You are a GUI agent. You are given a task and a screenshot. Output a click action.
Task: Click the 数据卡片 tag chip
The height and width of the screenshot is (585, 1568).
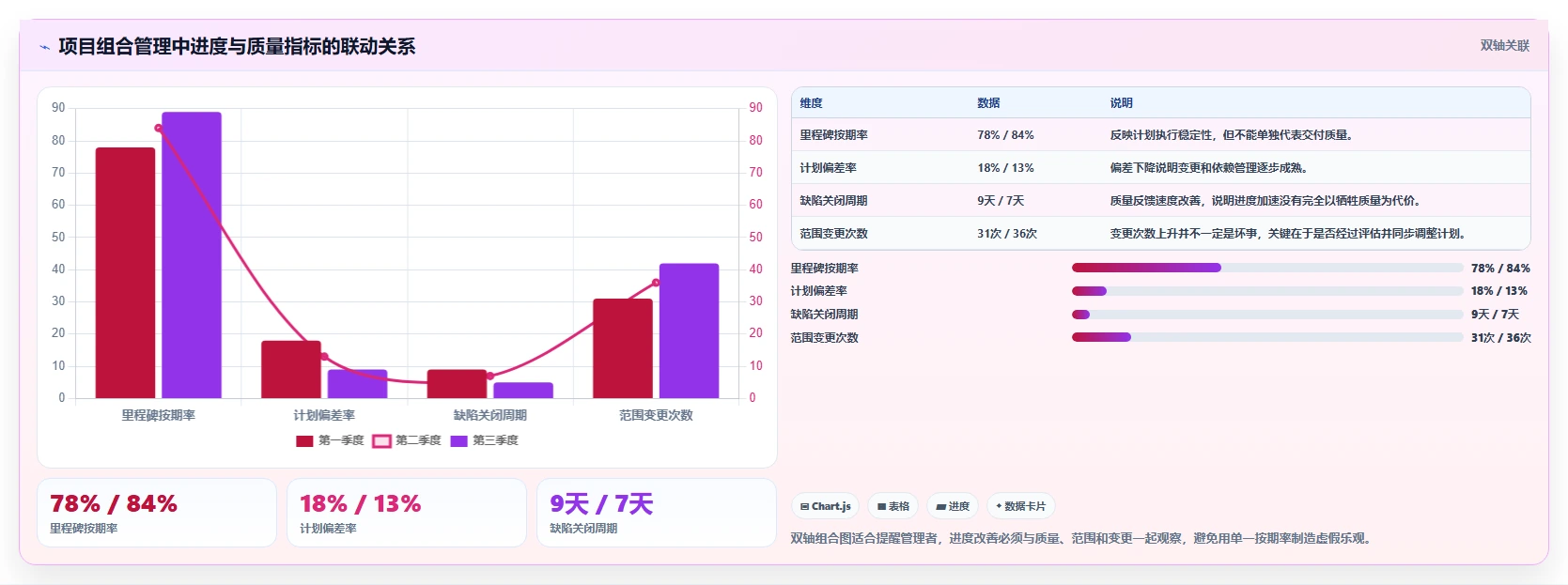click(1021, 506)
